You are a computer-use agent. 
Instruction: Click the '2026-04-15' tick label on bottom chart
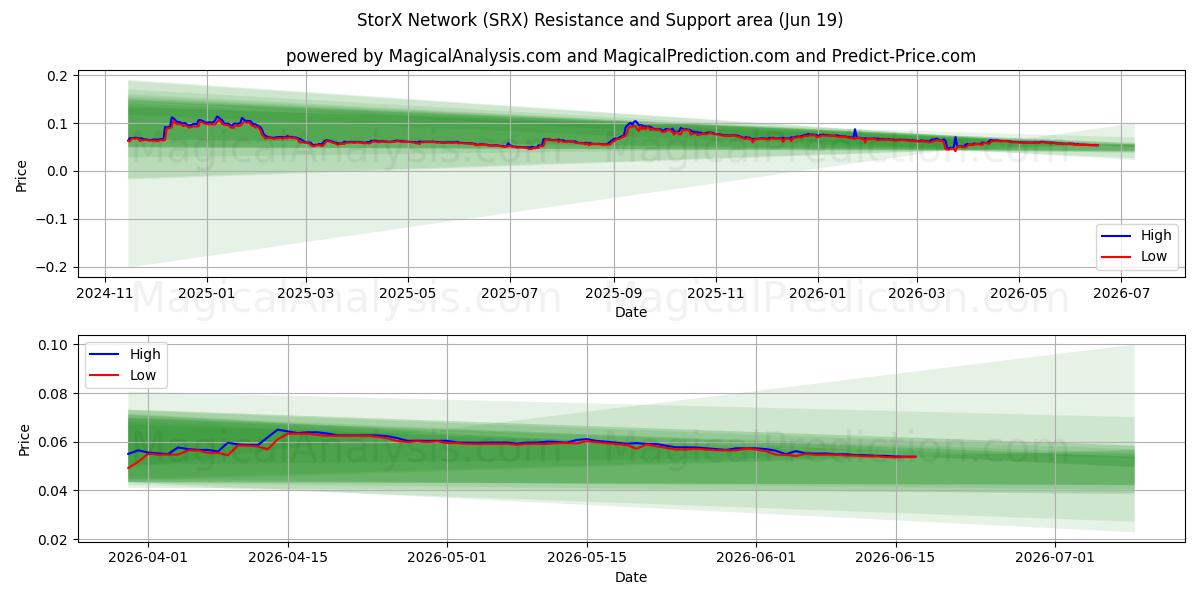pyautogui.click(x=288, y=559)
